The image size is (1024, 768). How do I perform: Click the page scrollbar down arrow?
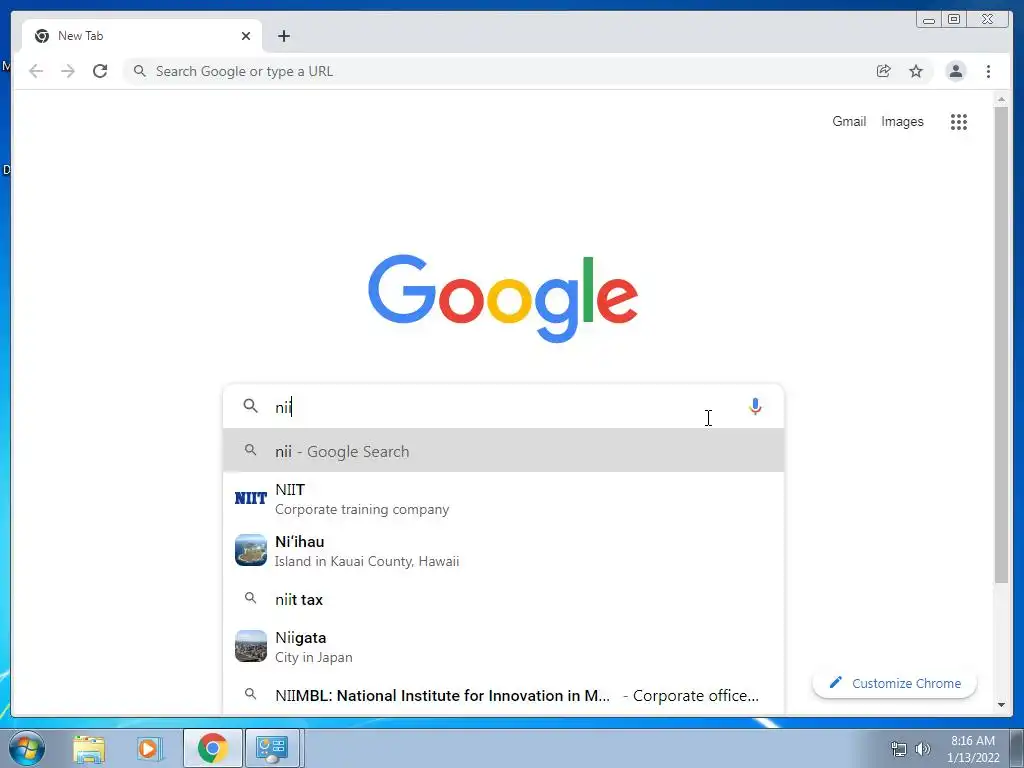pyautogui.click(x=1001, y=705)
